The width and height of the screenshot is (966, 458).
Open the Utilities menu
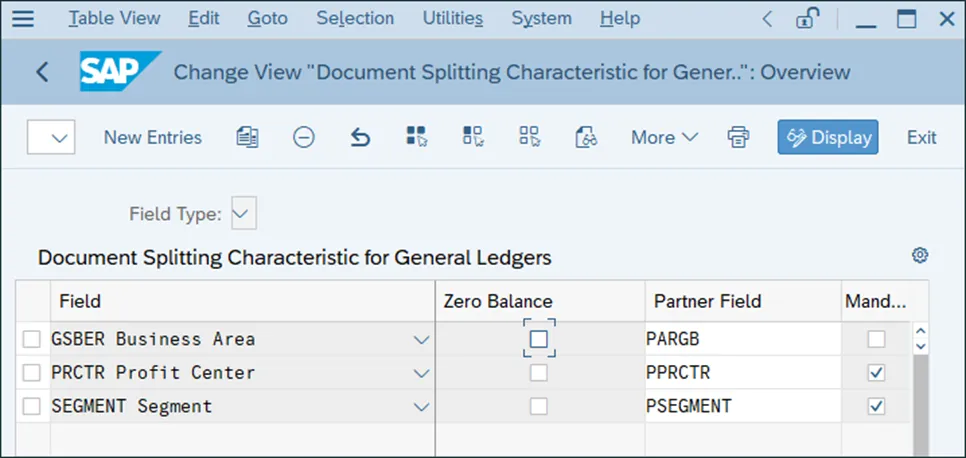(452, 18)
